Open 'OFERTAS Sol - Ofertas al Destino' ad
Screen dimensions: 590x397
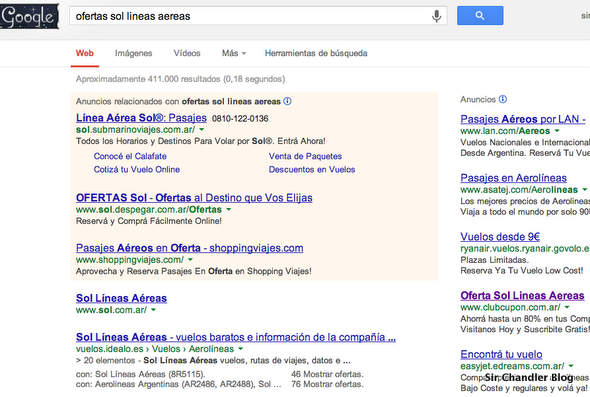pyautogui.click(x=194, y=198)
